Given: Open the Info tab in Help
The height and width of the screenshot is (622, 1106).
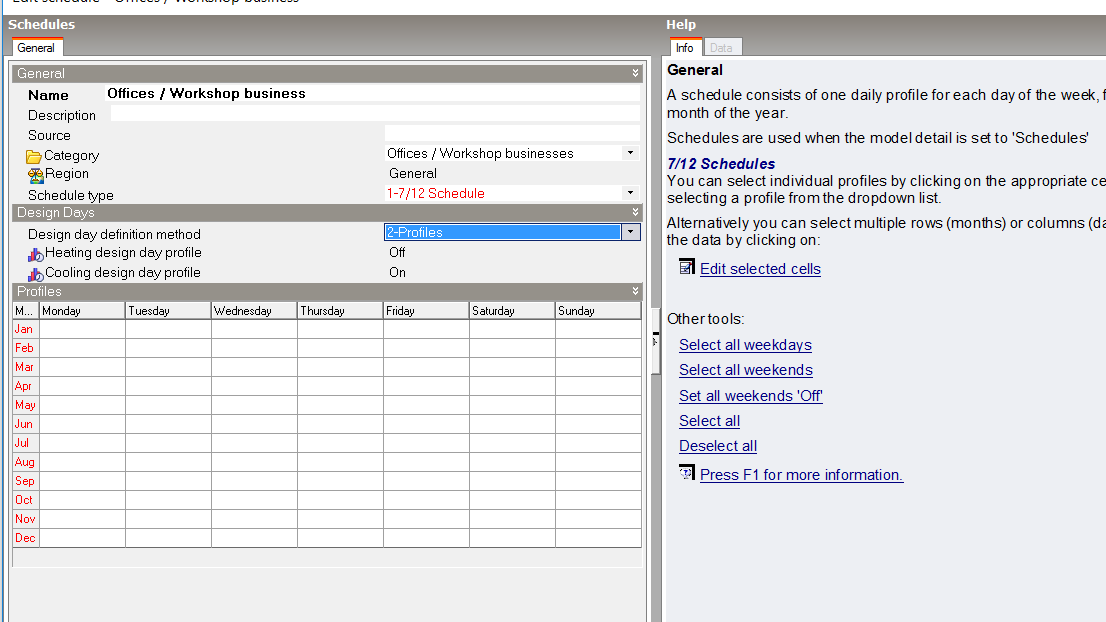Looking at the screenshot, I should [684, 48].
